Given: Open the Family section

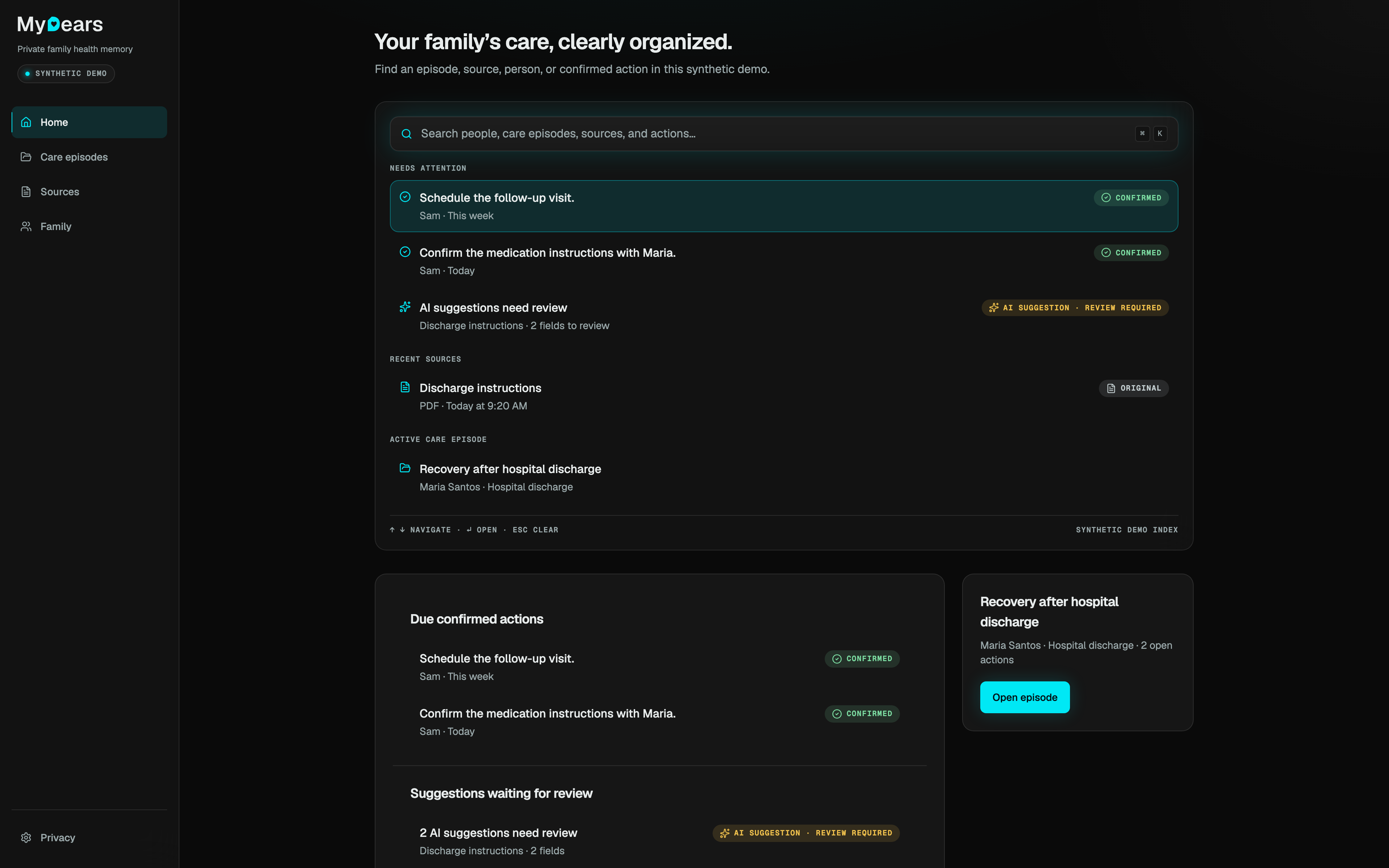Looking at the screenshot, I should point(90,226).
